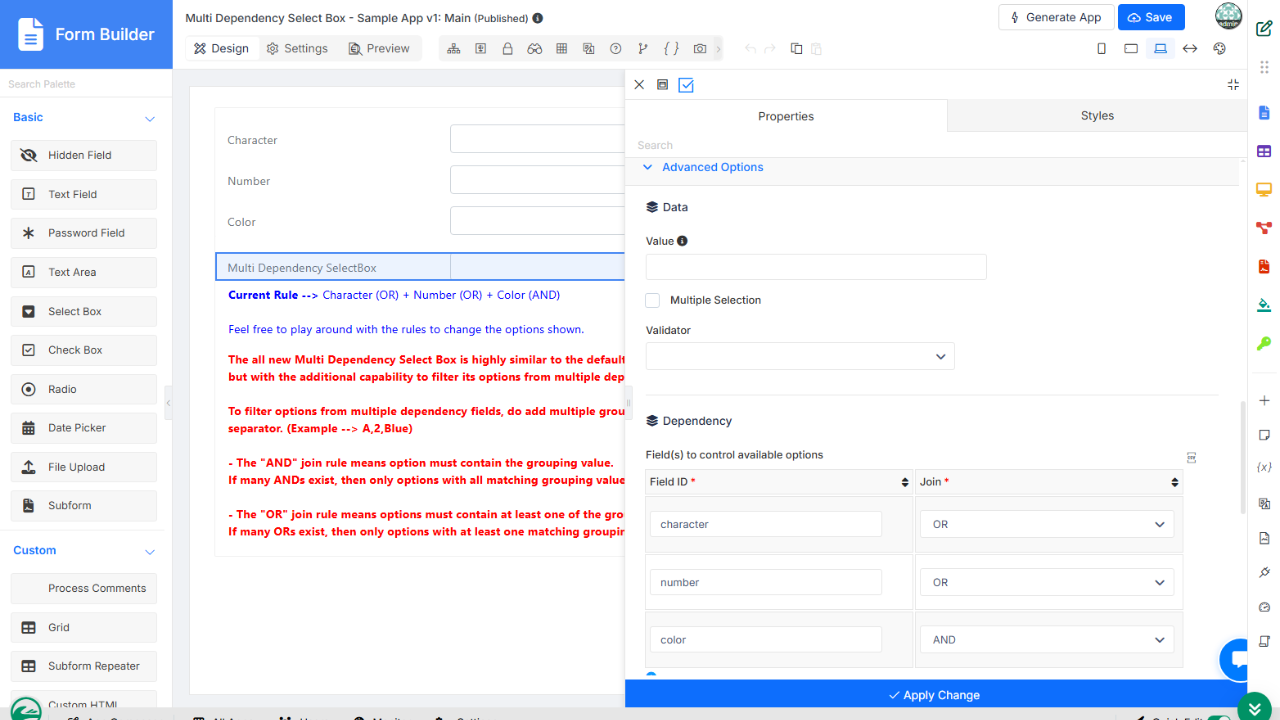The height and width of the screenshot is (720, 1280).
Task: Collapse the properties panel with shrink icon
Action: pos(1233,85)
